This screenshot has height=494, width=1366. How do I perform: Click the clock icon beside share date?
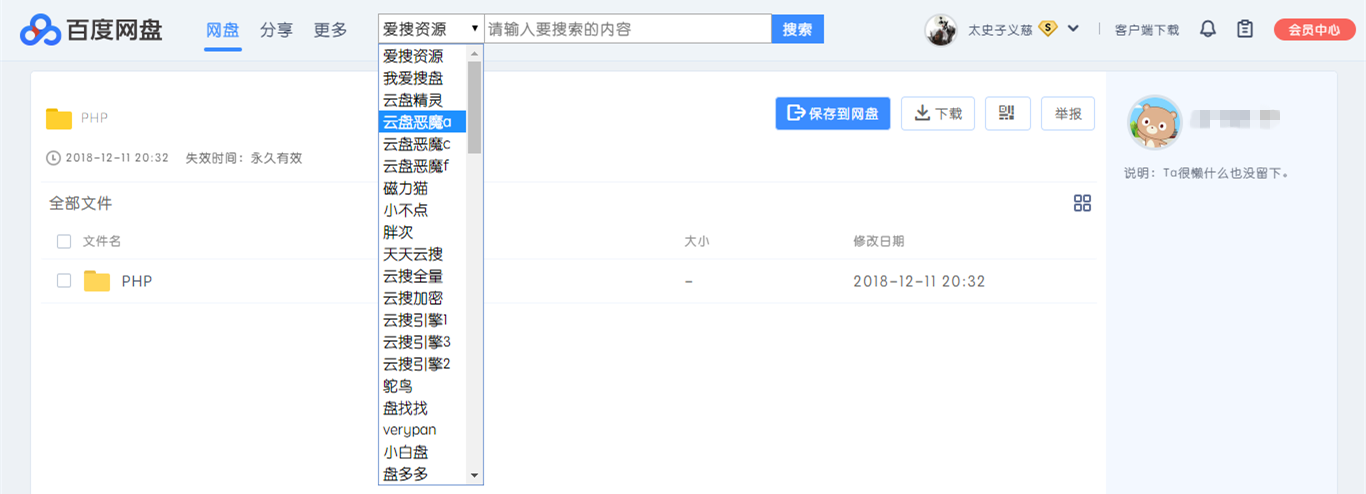coord(54,158)
